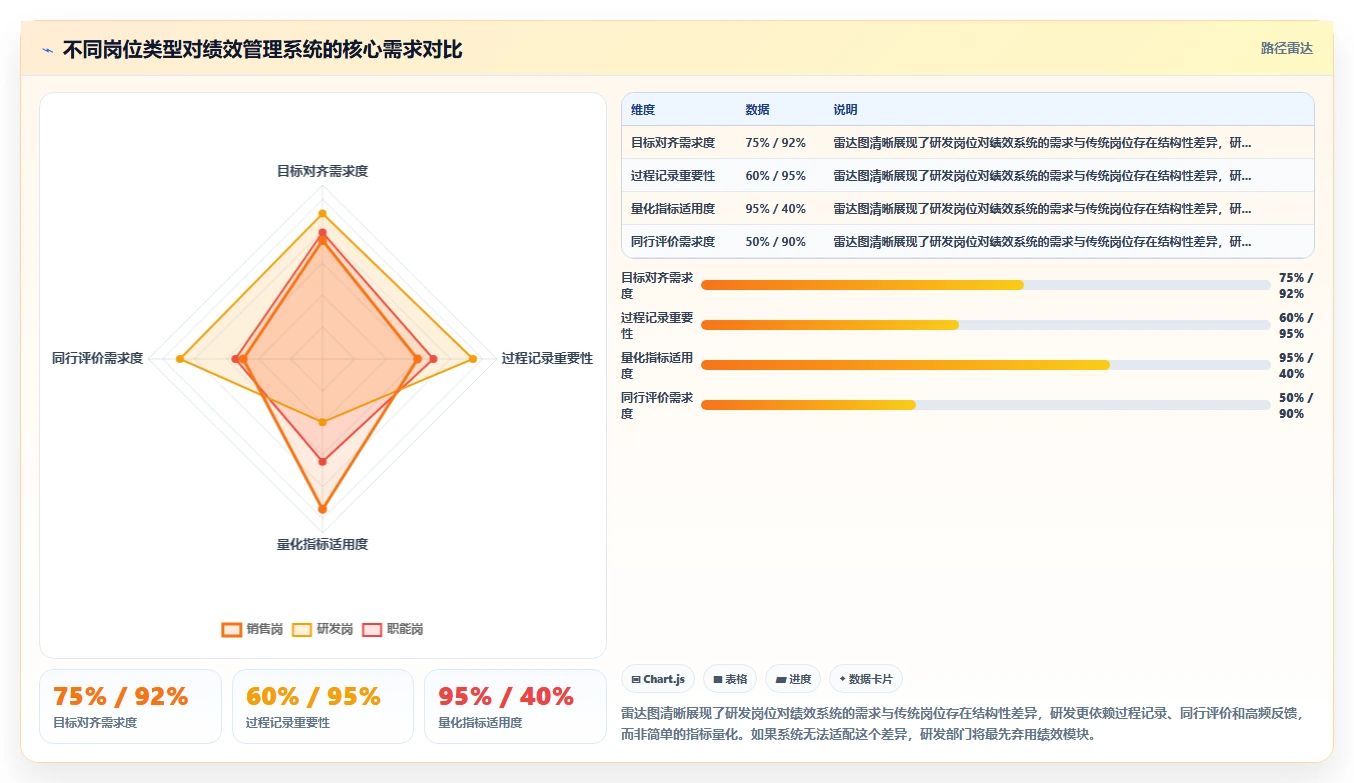1354x783 pixels.
Task: Select table row 过程记录重要性
Action: tap(967, 176)
